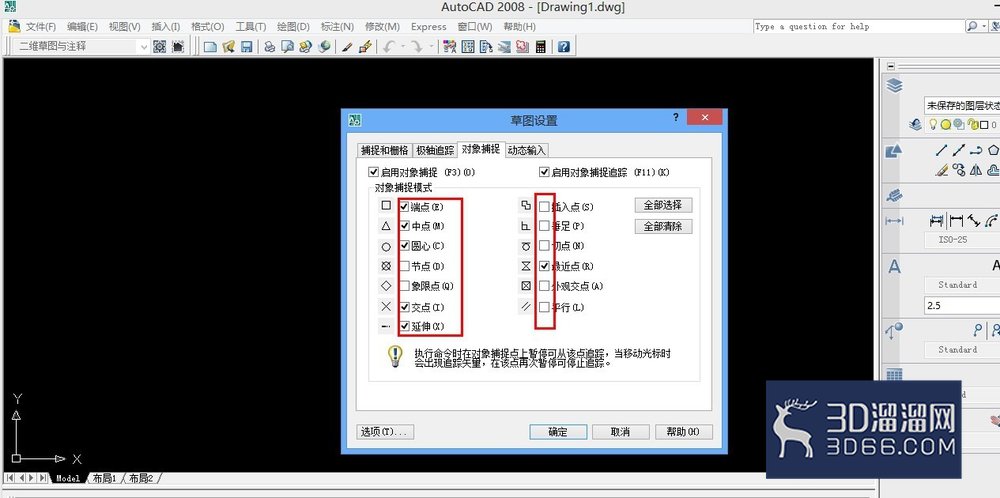Select the Line tool in dashboard
1000x498 pixels.
point(941,150)
